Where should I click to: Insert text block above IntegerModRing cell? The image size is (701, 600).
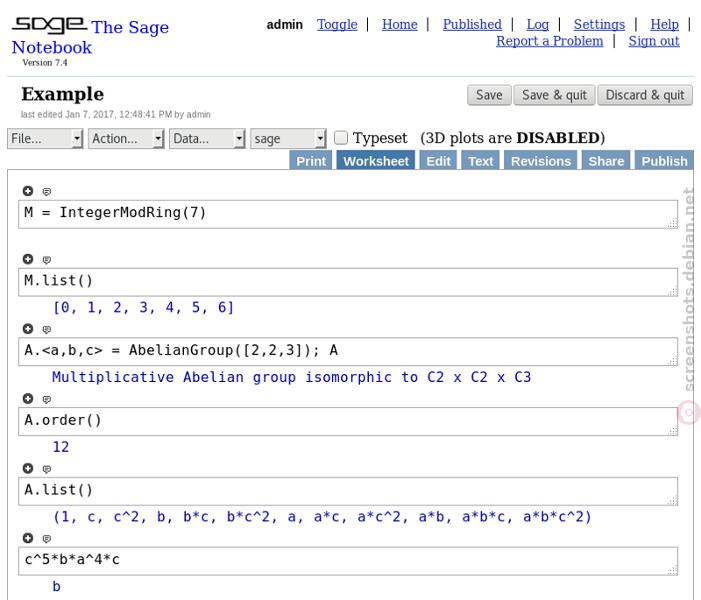[x=46, y=192]
